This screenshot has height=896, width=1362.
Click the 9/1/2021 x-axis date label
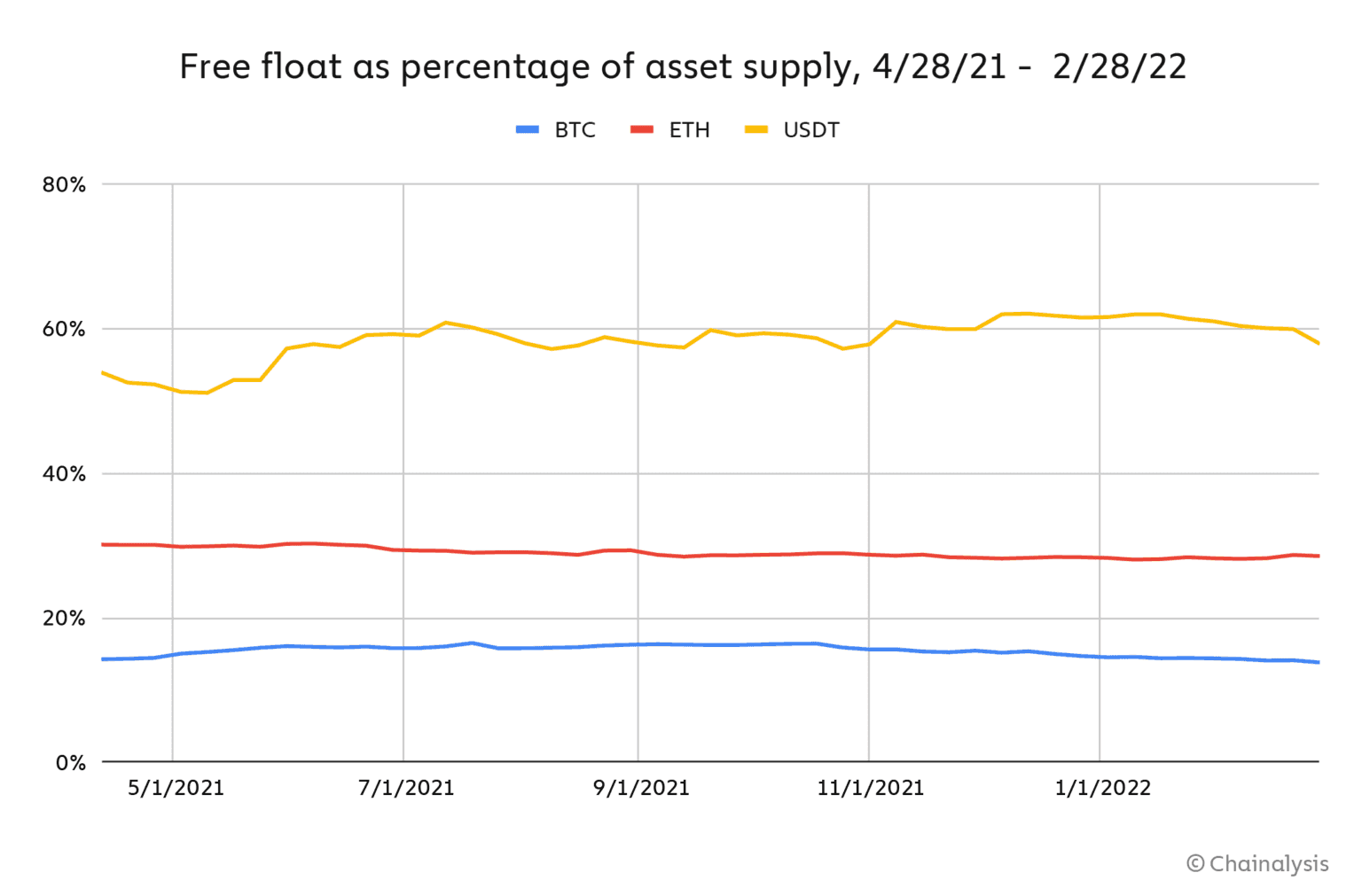pyautogui.click(x=641, y=788)
